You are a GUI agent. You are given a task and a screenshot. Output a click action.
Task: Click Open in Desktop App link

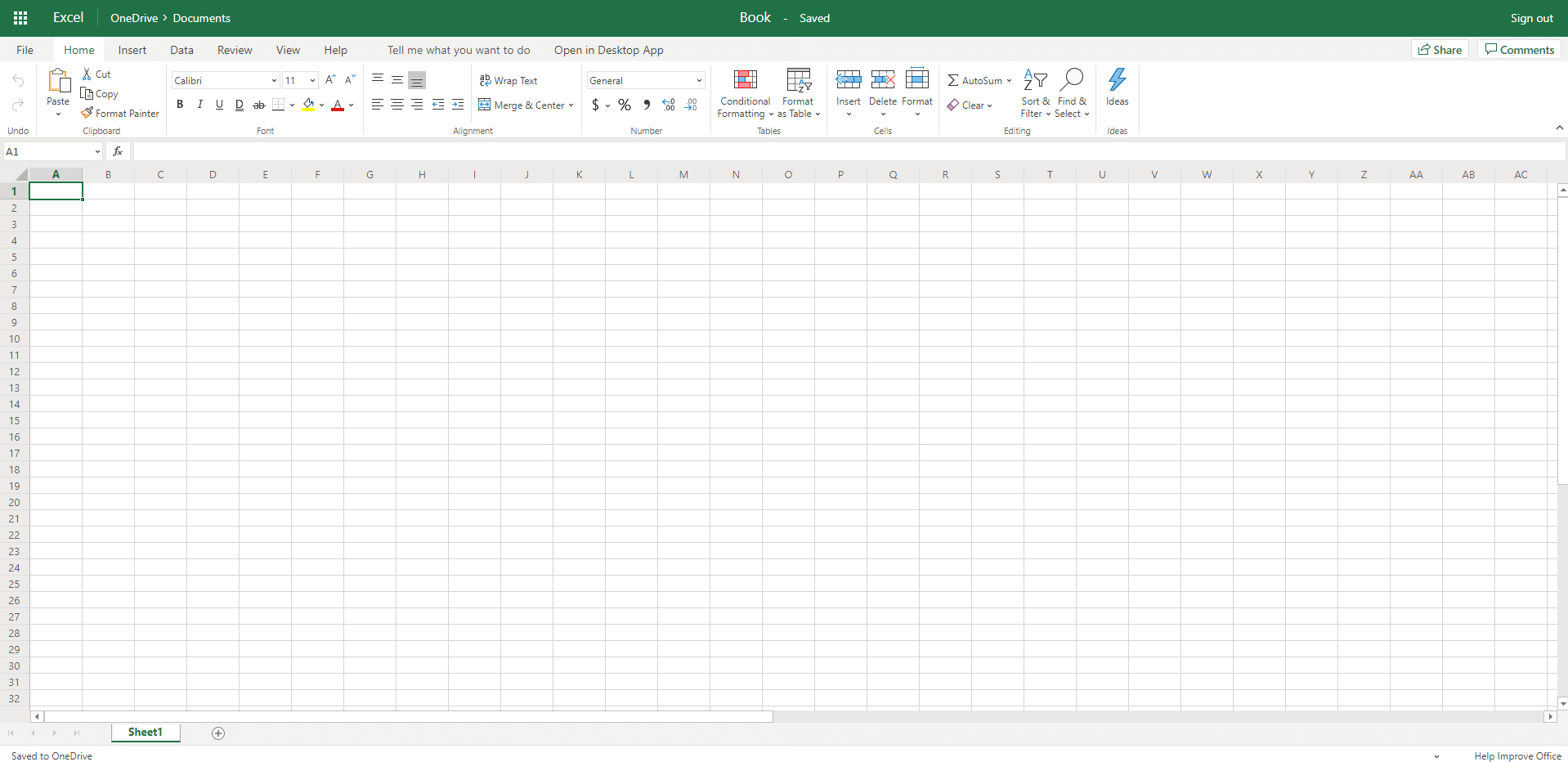(609, 50)
